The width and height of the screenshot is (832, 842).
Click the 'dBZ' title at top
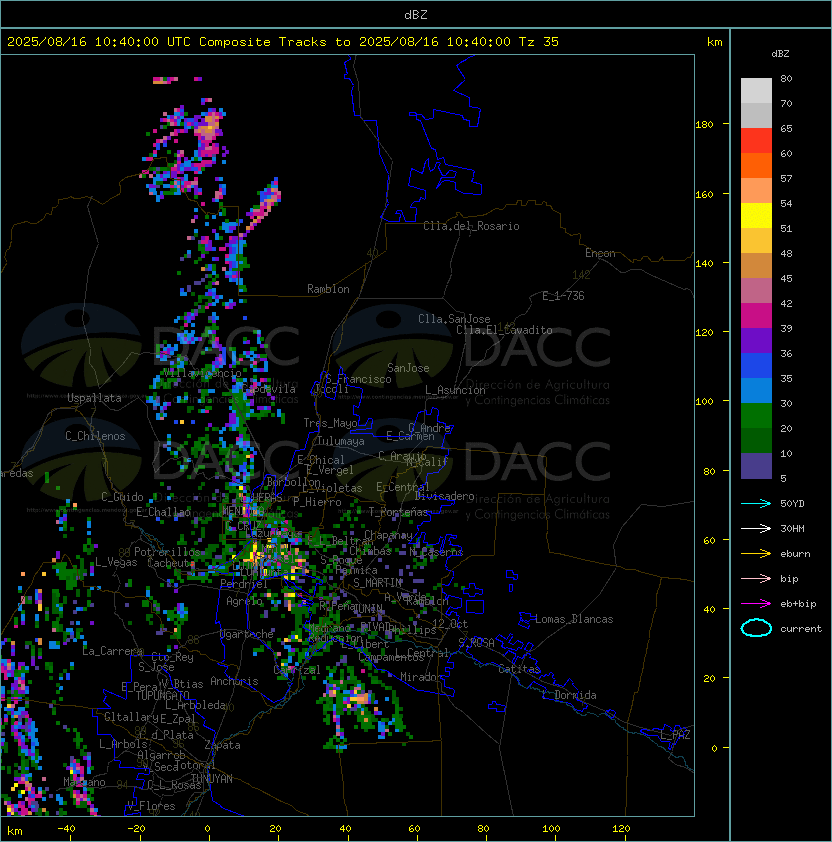click(416, 15)
